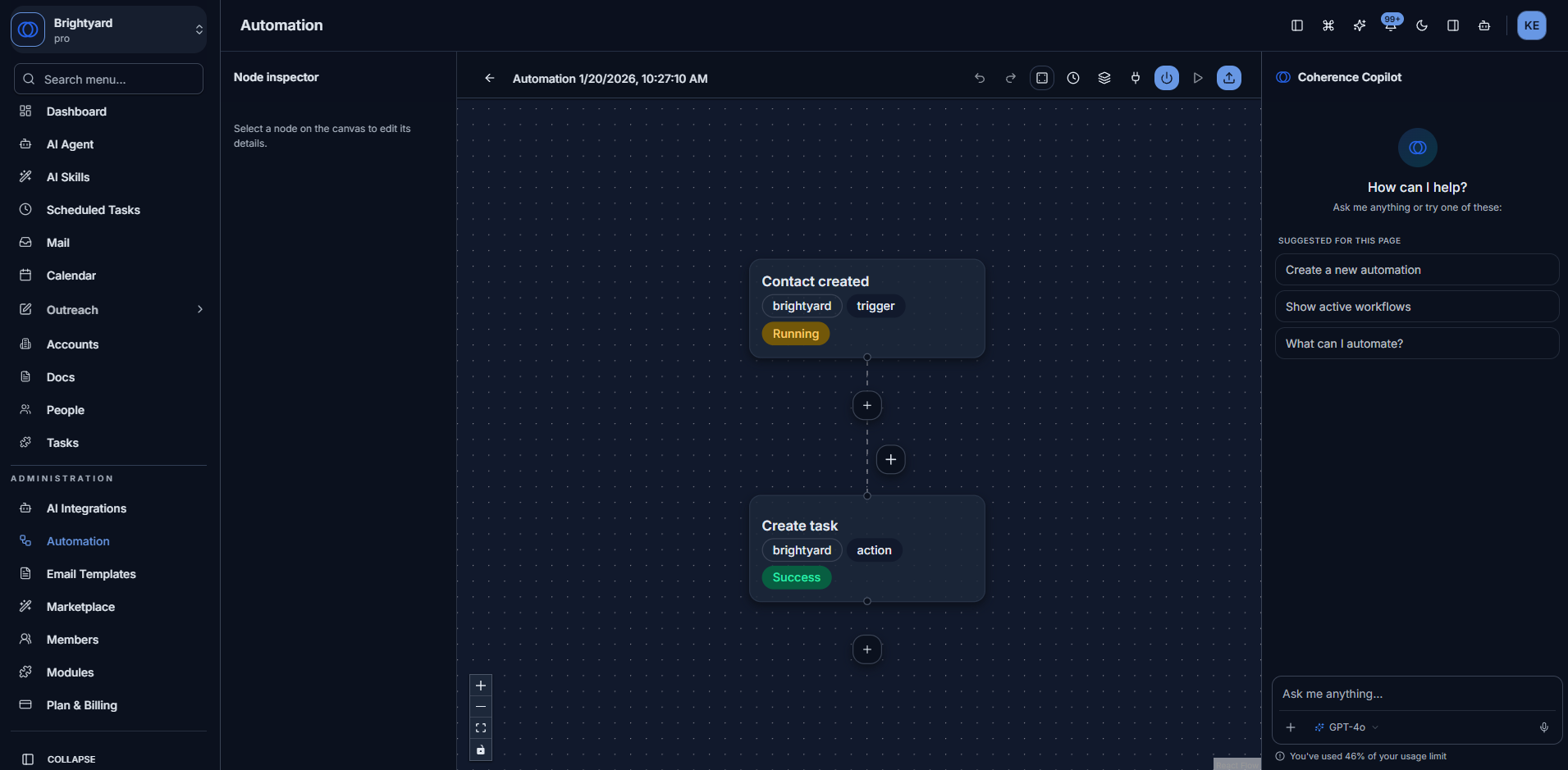Undo the last canvas change
This screenshot has height=770, width=1568.
(979, 78)
